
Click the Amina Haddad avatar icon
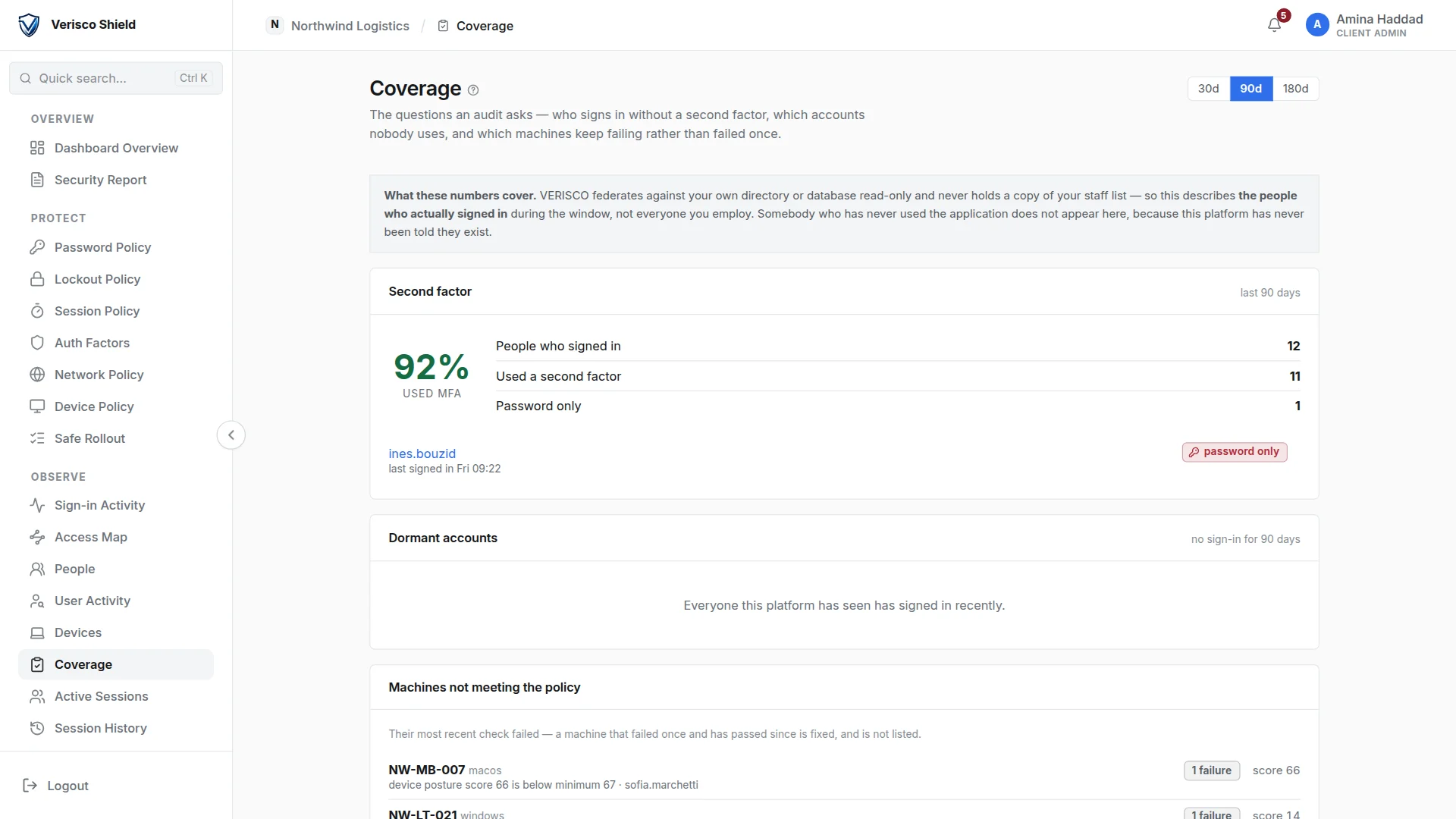[1317, 25]
